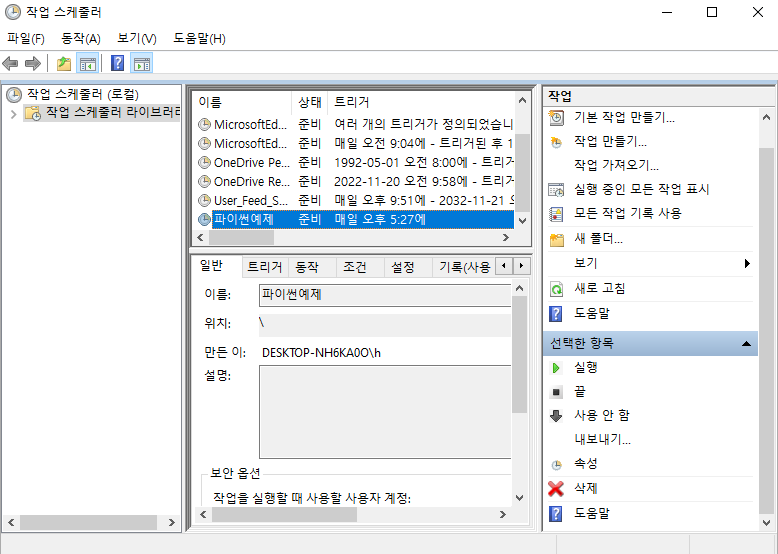
Task: Click details pane horizontal scrollbar right arrow
Action: click(503, 515)
